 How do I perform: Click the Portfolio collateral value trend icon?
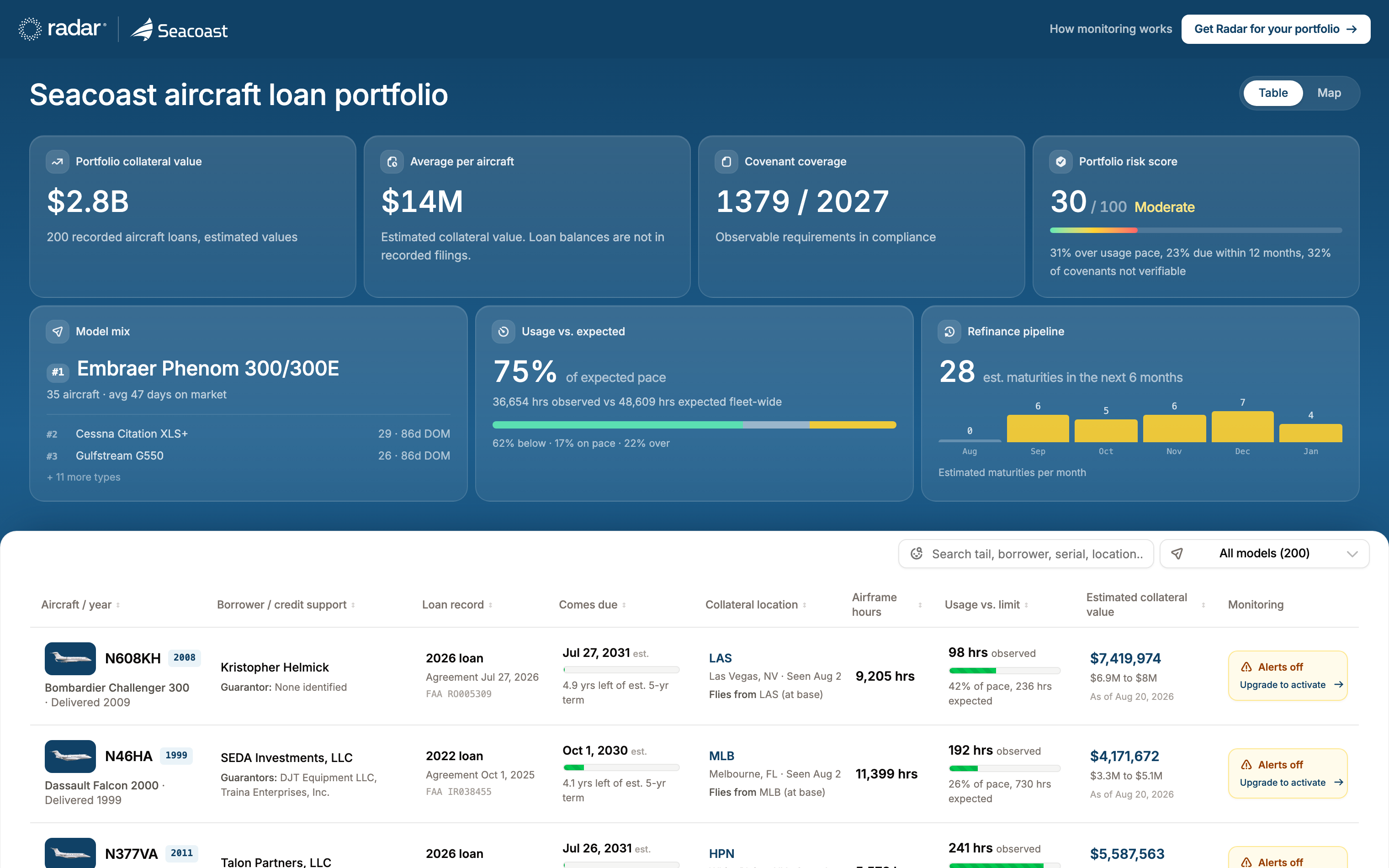[x=58, y=162]
